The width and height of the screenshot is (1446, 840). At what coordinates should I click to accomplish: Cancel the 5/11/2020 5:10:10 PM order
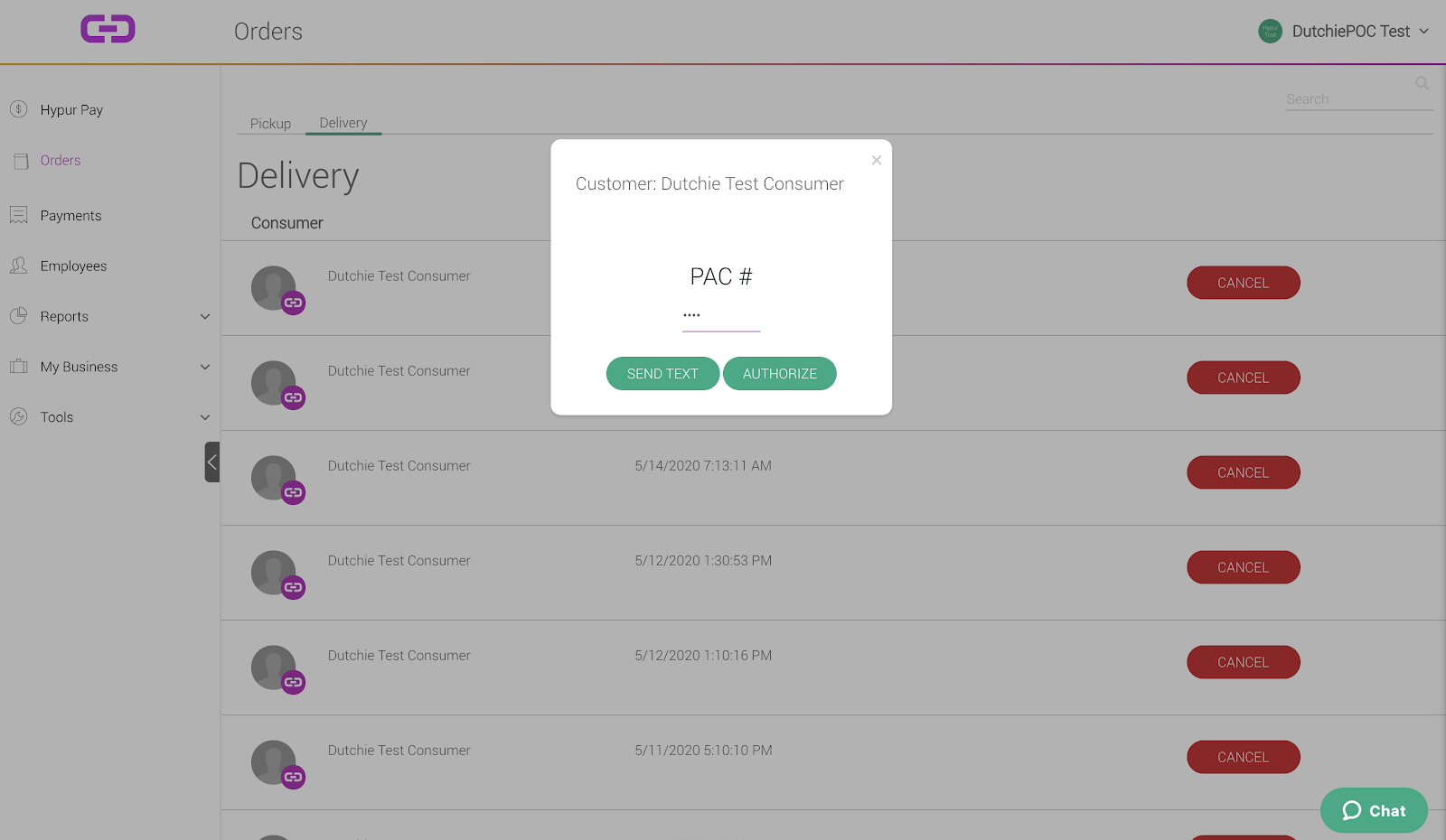[1244, 757]
